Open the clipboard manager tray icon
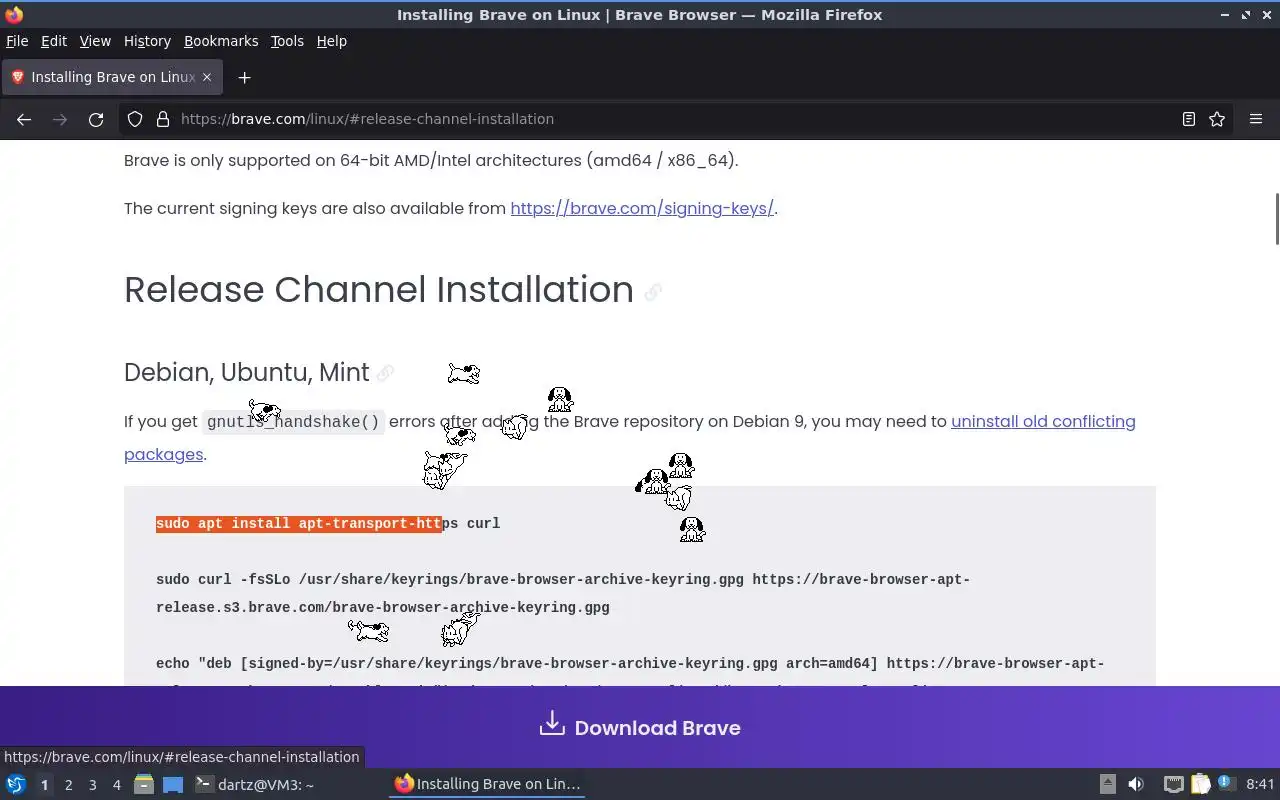Image resolution: width=1280 pixels, height=800 pixels. [x=1200, y=784]
